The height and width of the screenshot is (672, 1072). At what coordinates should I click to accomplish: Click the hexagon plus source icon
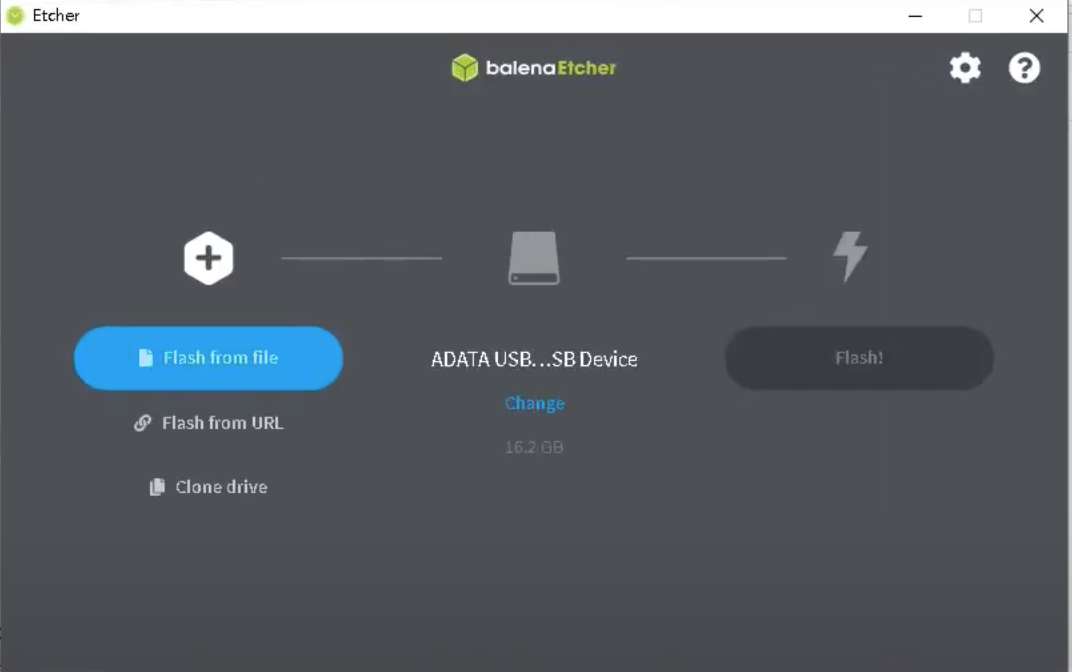pos(208,259)
